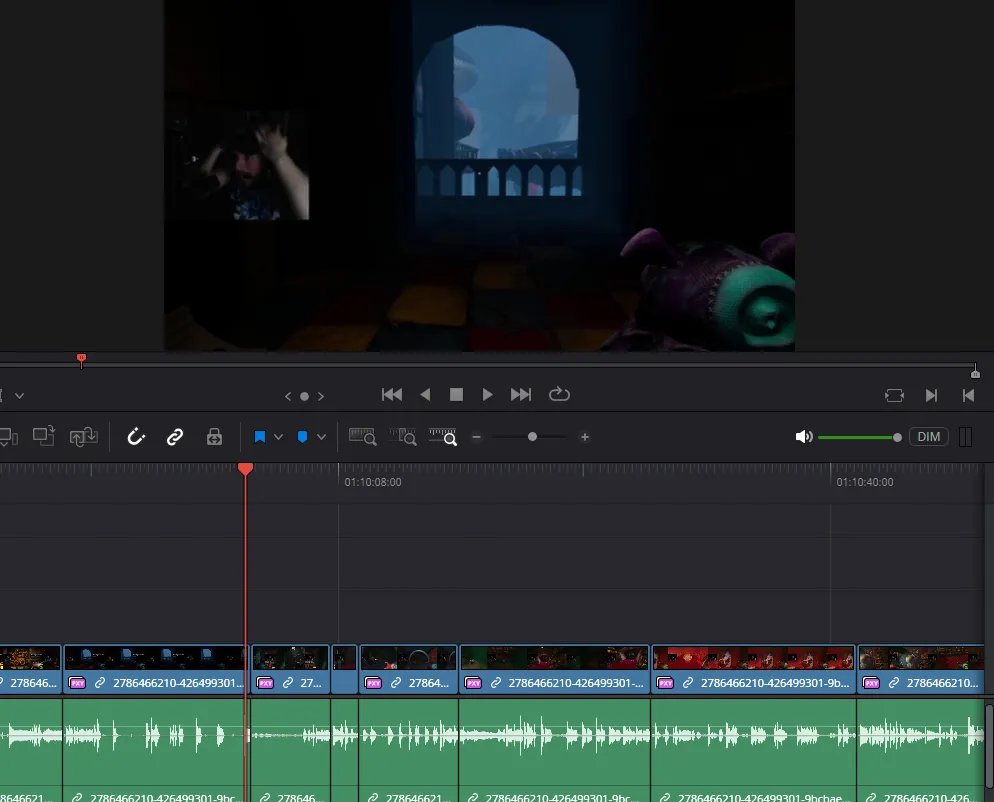
Task: Select audio clip labeled 2786466210-426...
Action: tap(920, 750)
